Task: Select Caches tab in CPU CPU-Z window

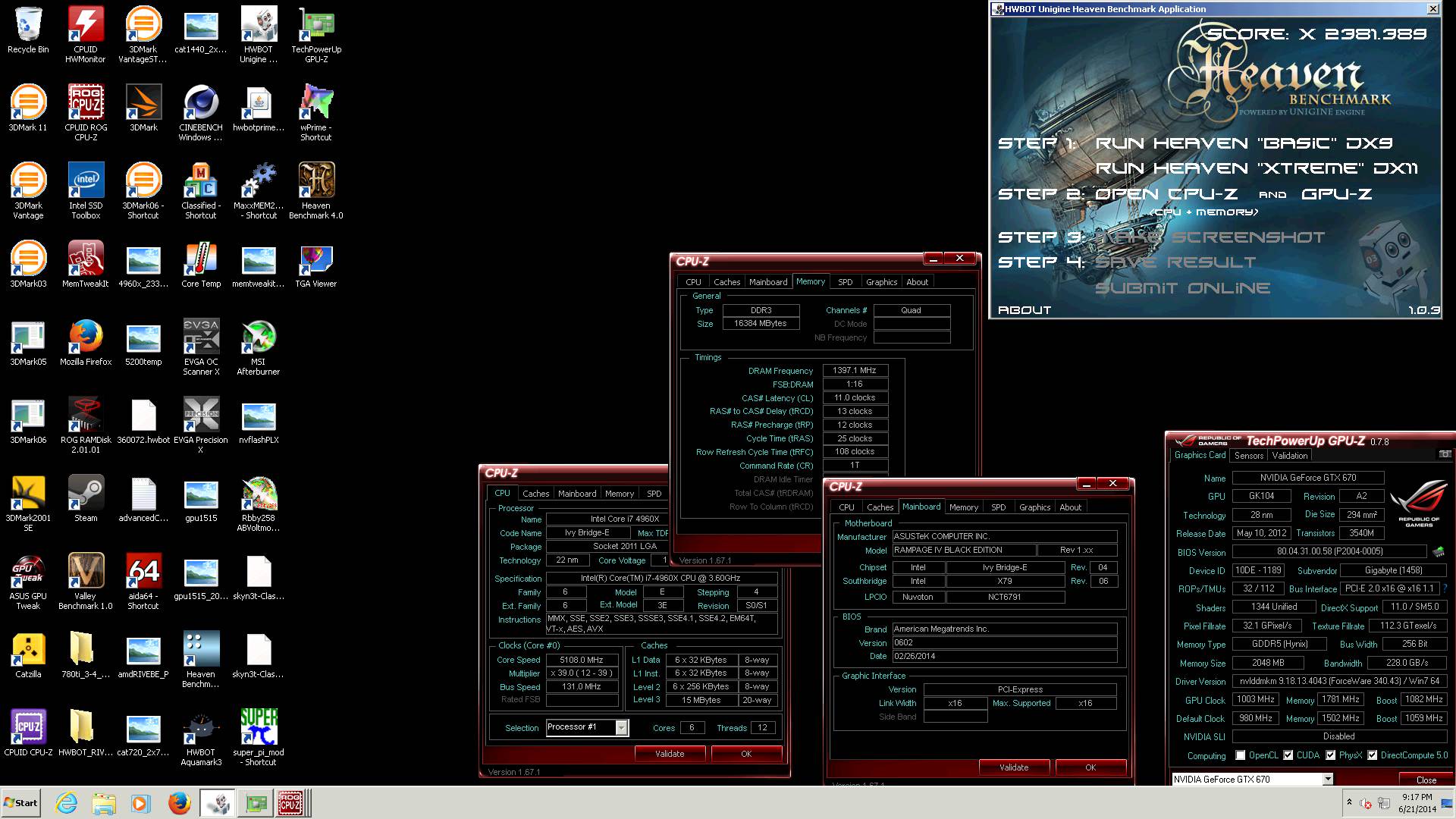Action: click(x=536, y=494)
